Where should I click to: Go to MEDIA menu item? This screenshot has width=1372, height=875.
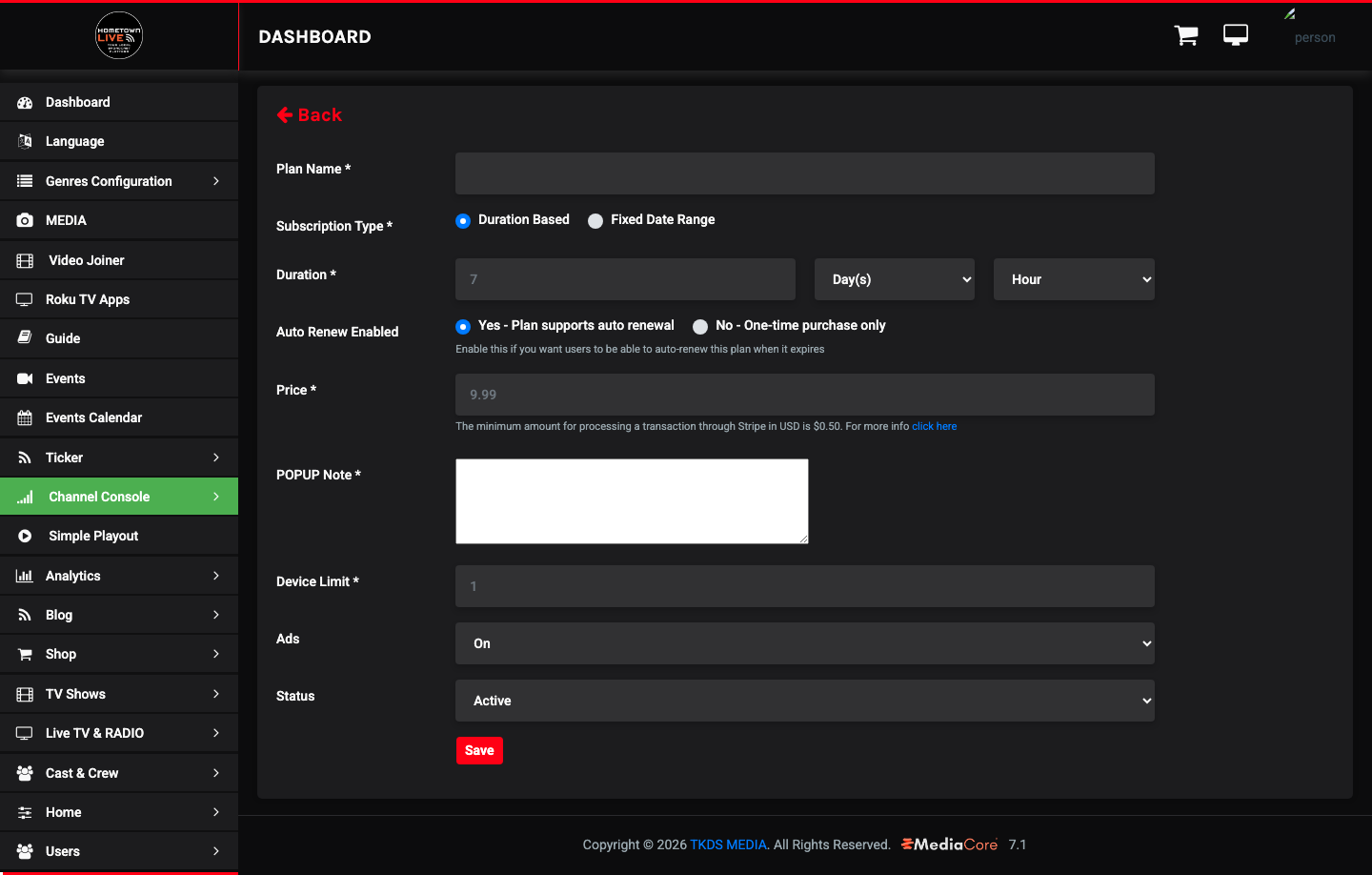point(119,220)
